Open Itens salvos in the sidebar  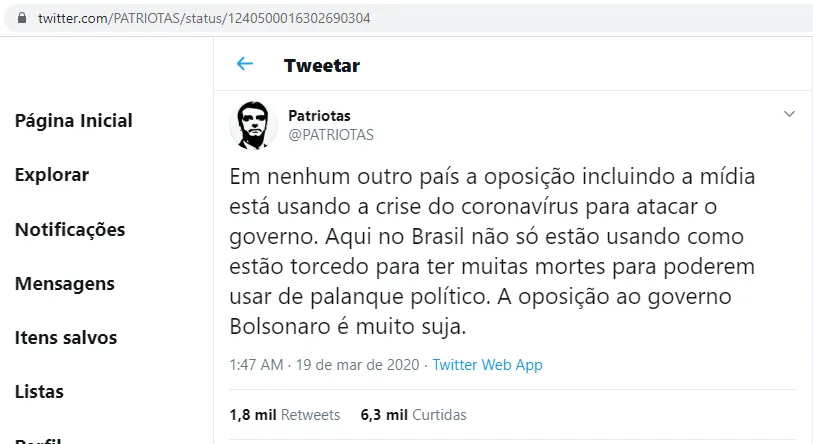click(66, 338)
